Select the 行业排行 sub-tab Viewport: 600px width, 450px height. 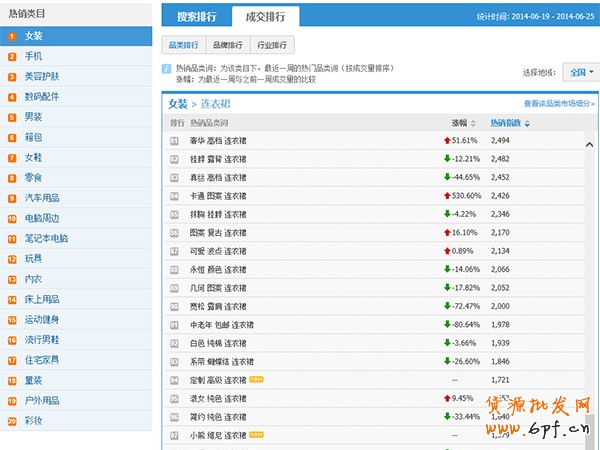coord(272,45)
